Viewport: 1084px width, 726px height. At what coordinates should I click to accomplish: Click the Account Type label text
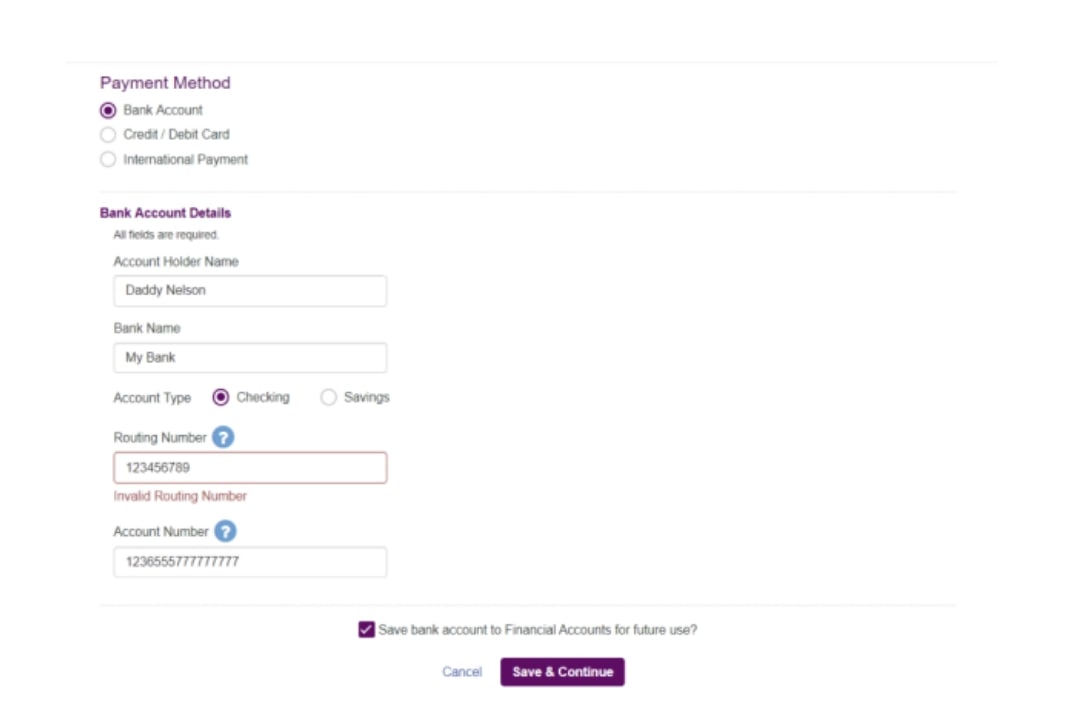[x=152, y=398]
